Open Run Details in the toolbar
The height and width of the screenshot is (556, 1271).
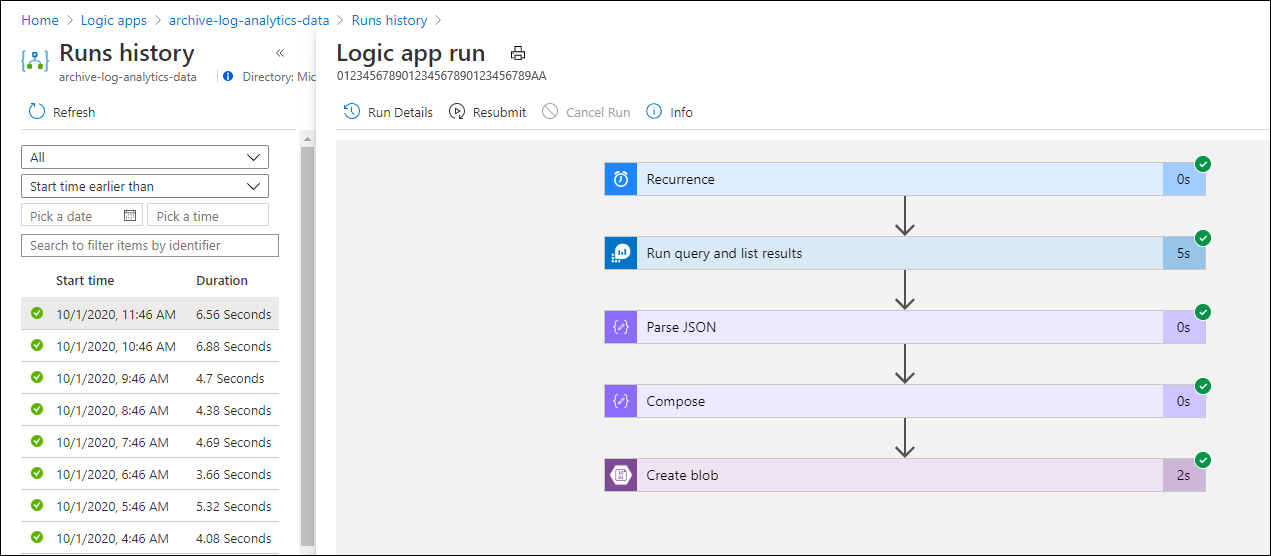(389, 112)
